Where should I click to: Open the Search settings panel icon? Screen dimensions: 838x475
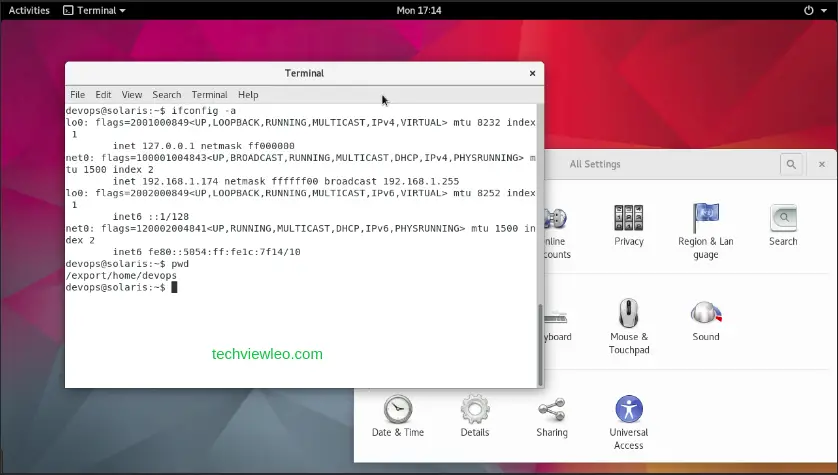pos(783,218)
